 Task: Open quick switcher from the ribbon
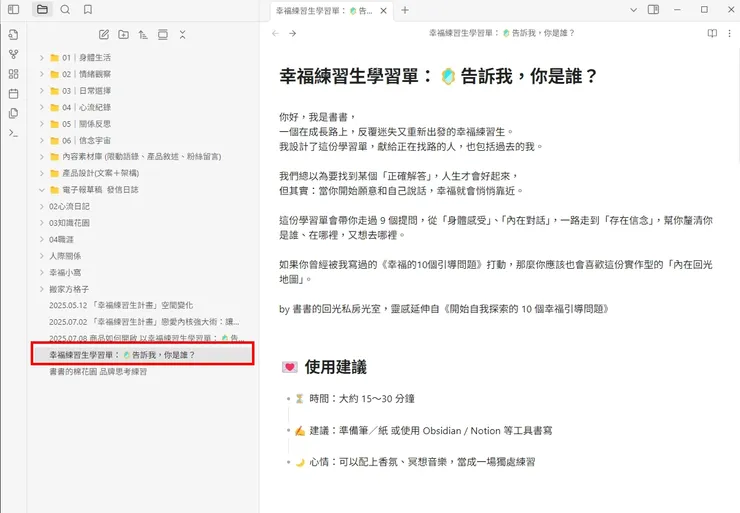(x=14, y=34)
